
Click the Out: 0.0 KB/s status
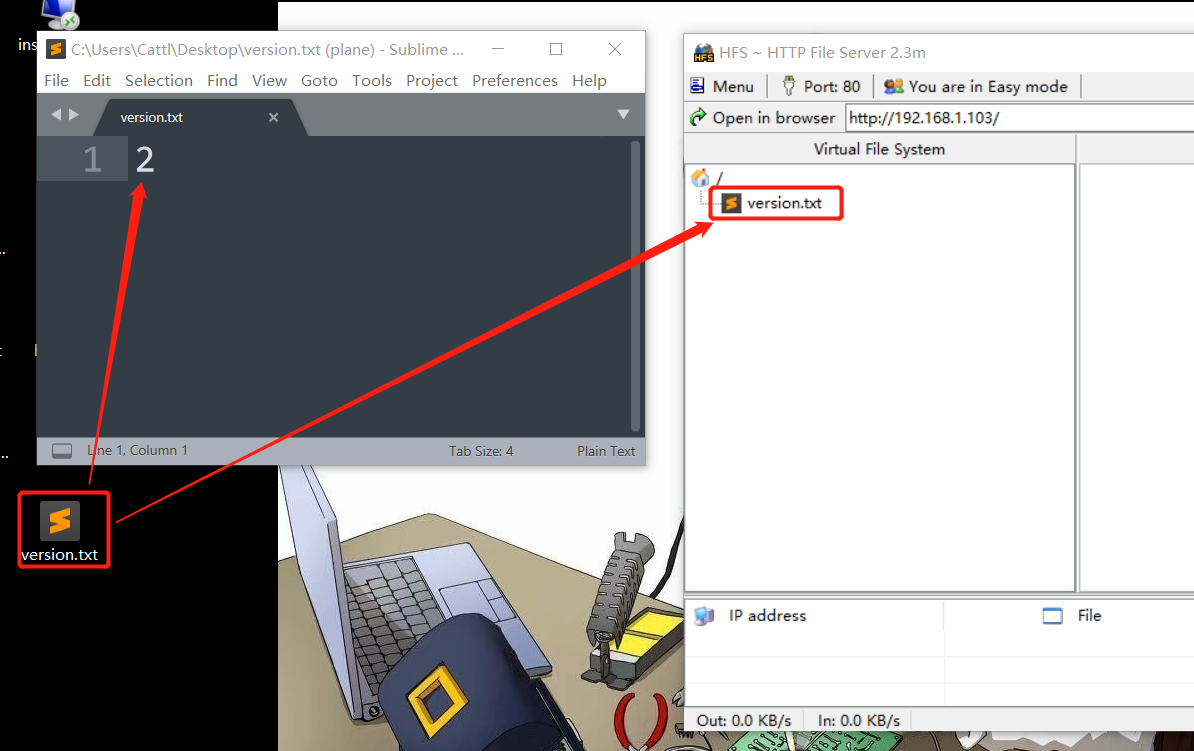tap(744, 721)
